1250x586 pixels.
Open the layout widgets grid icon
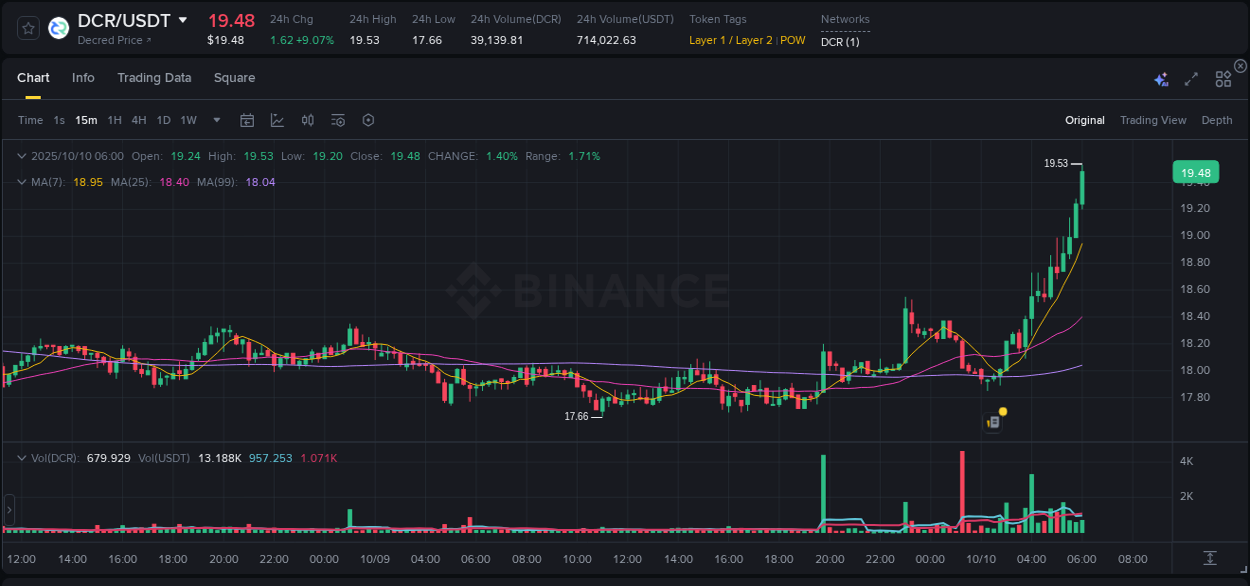coord(1223,78)
